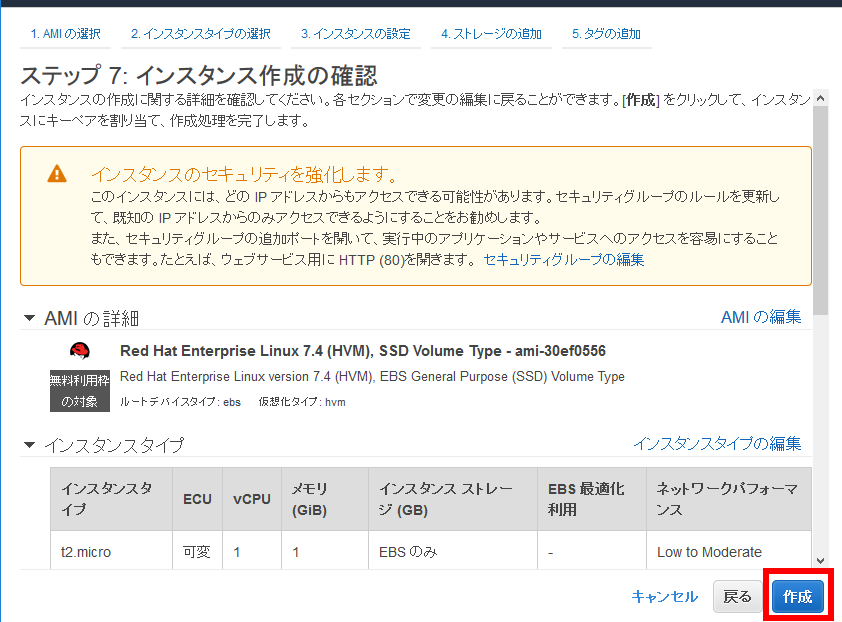Image resolution: width=842 pixels, height=622 pixels.
Task: Open the '4. ストレージの追加' tab
Action: [491, 34]
